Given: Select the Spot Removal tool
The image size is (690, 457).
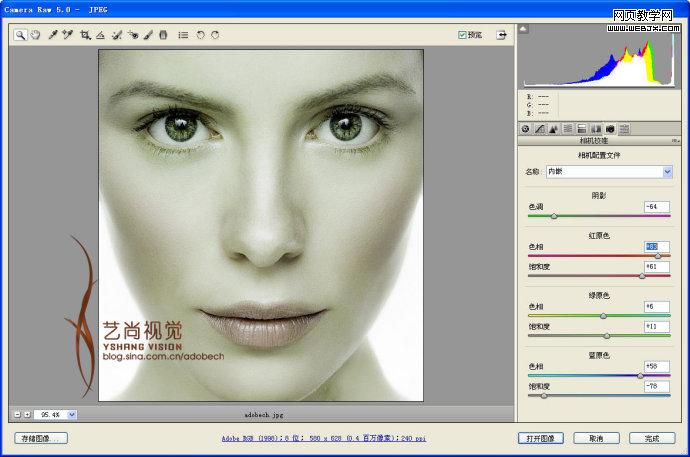Looking at the screenshot, I should tap(117, 35).
